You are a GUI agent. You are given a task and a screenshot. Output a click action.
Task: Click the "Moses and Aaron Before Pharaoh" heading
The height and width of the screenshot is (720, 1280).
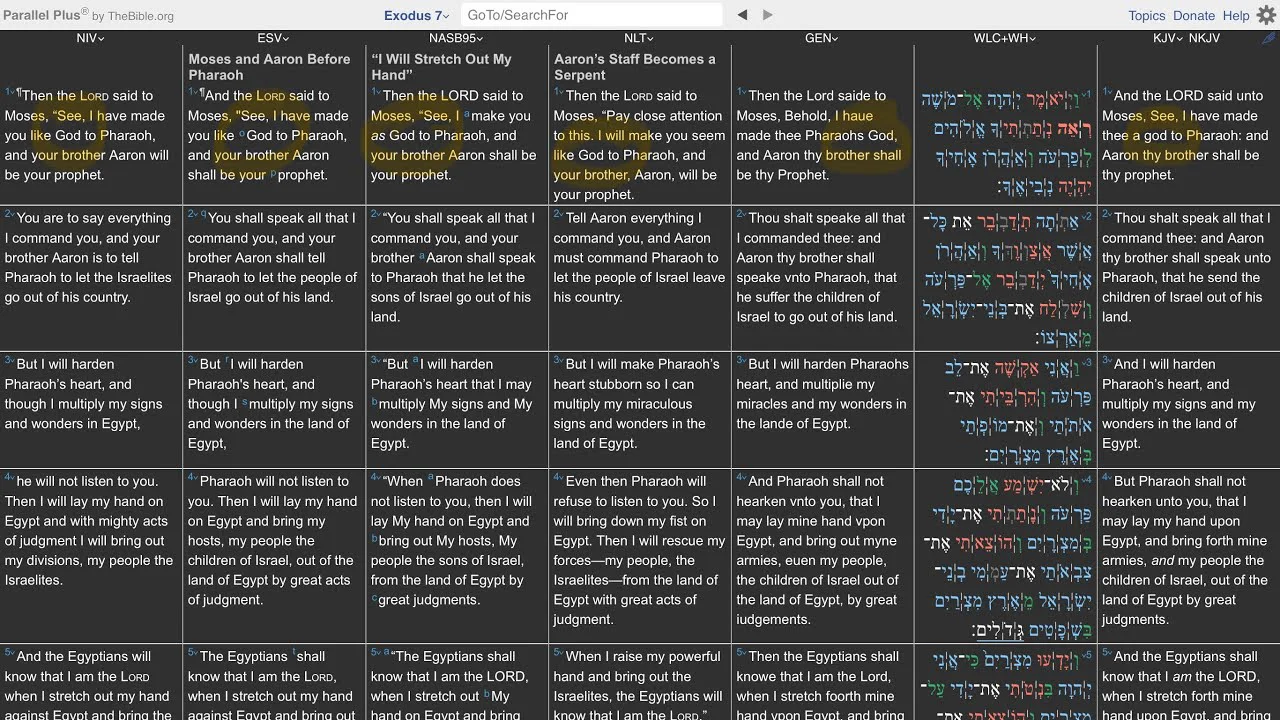coord(270,67)
